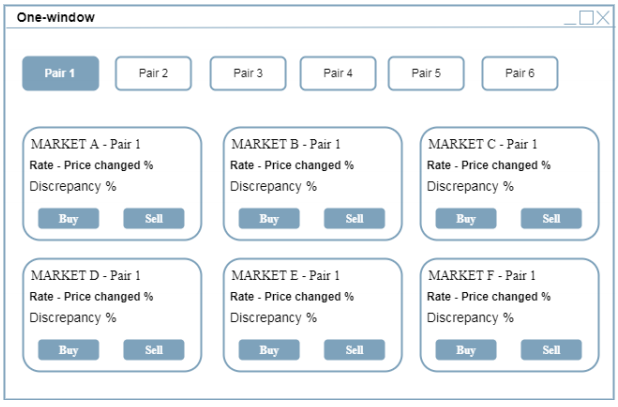This screenshot has height=407, width=618.
Task: Open the Pair 3 tab
Action: coord(247,73)
